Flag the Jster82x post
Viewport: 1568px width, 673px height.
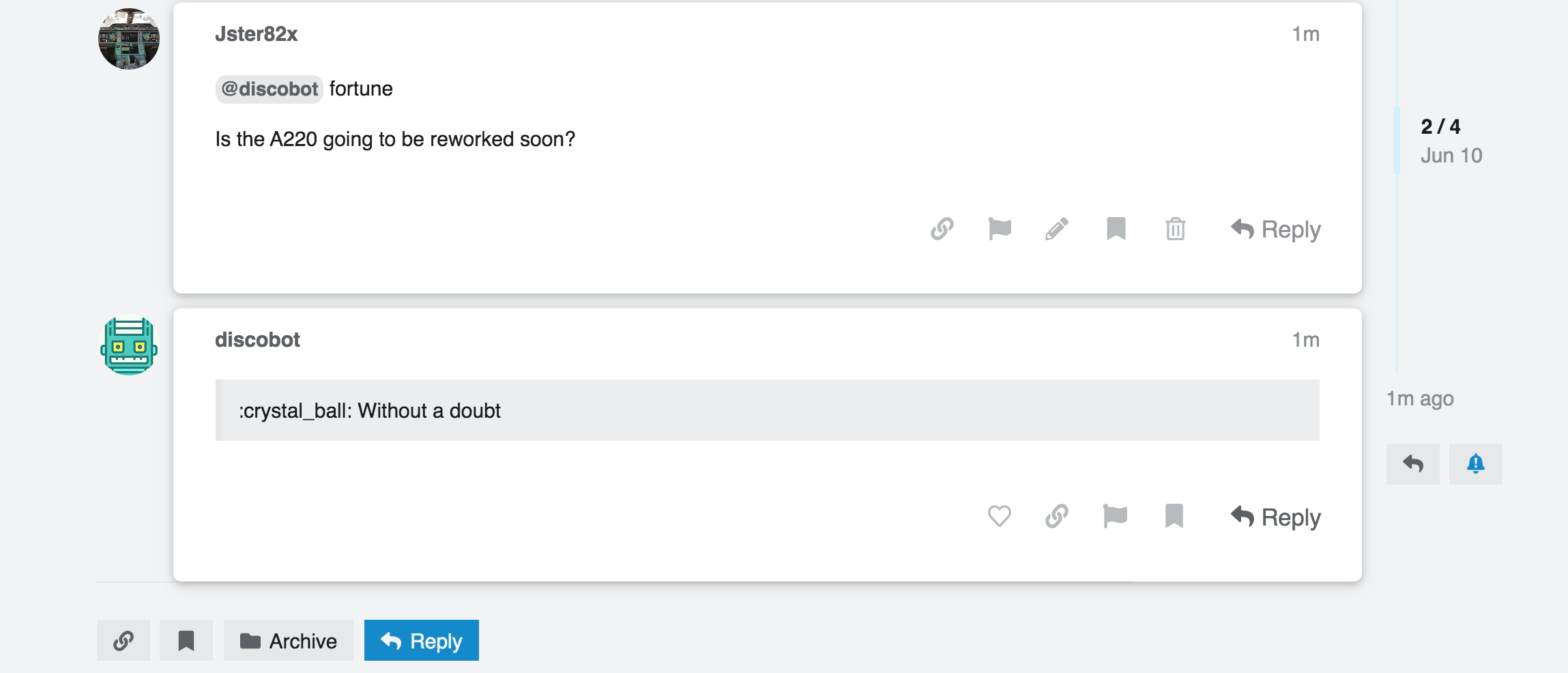point(1000,229)
